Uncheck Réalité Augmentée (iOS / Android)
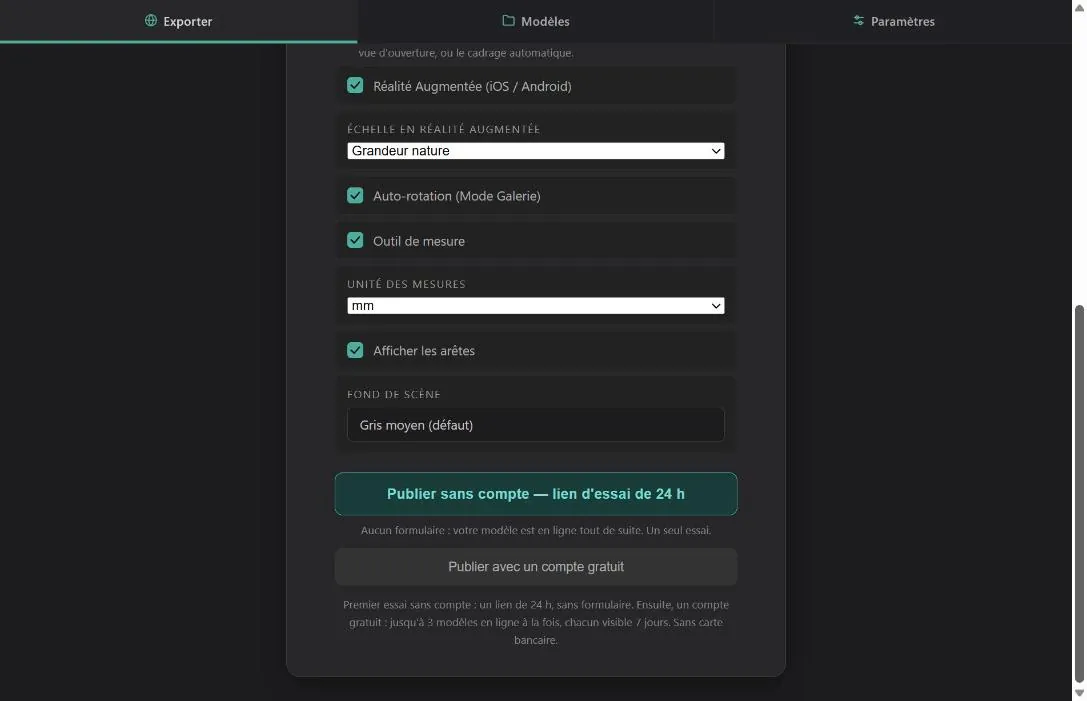The height and width of the screenshot is (701, 1087). click(x=355, y=85)
